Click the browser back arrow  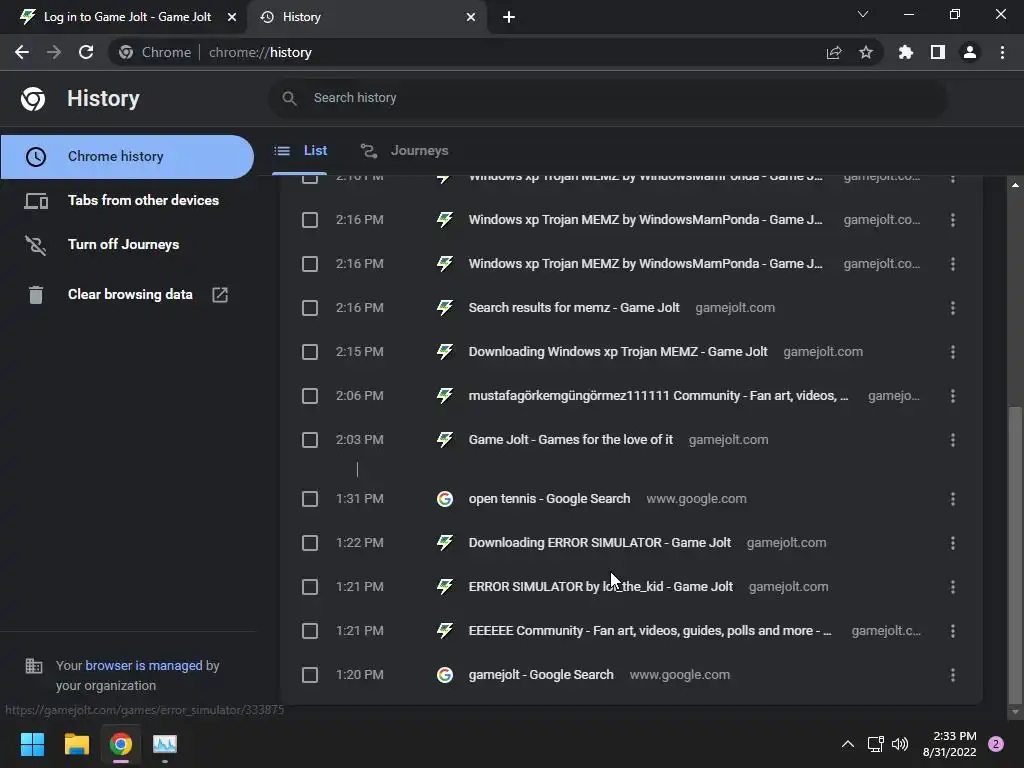[x=22, y=52]
